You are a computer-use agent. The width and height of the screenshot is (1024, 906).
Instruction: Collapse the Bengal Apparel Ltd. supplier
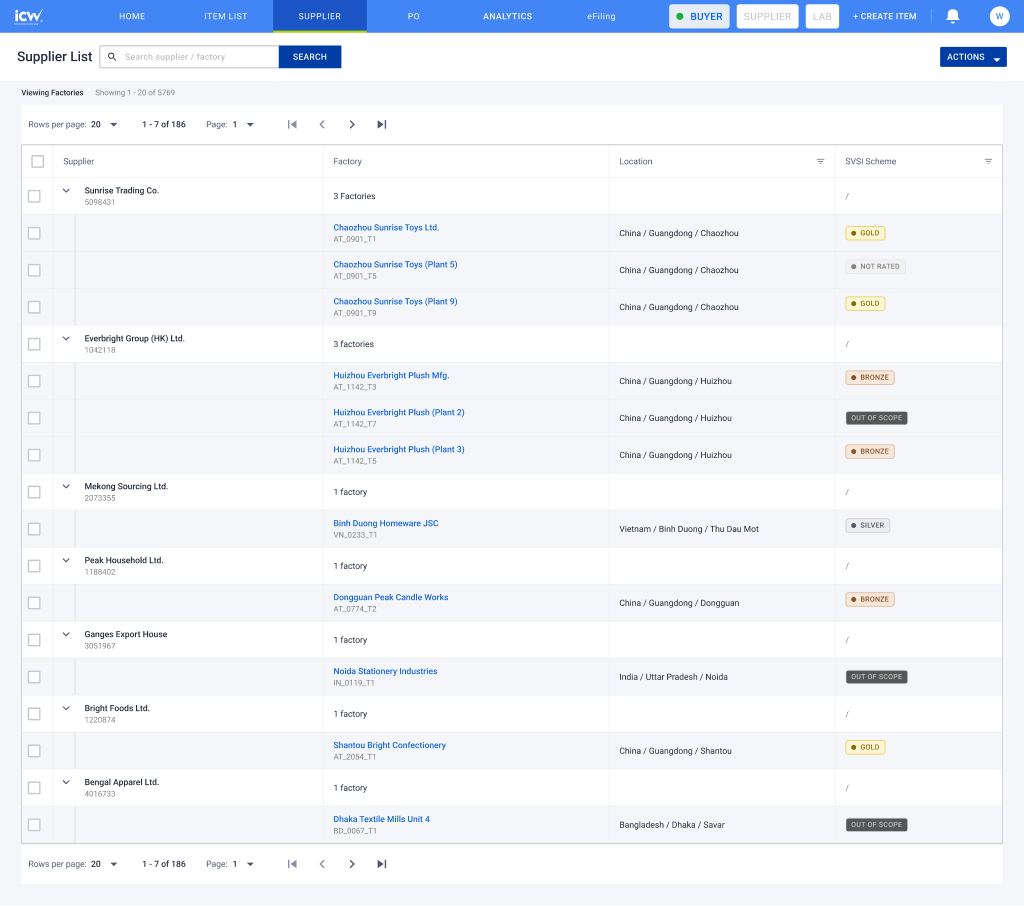(66, 782)
